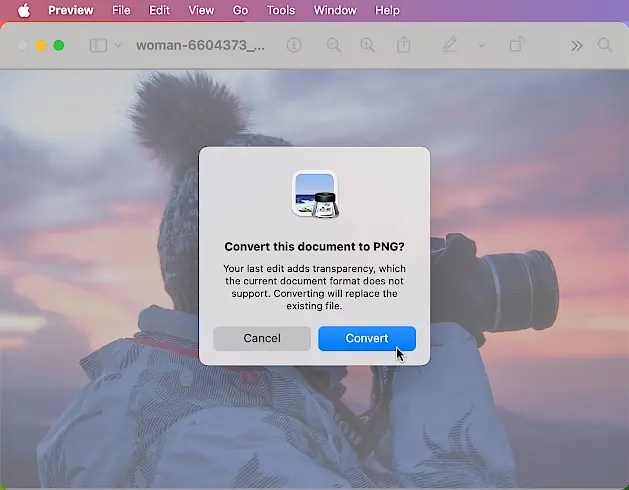Open the Apple menu

click(x=24, y=10)
